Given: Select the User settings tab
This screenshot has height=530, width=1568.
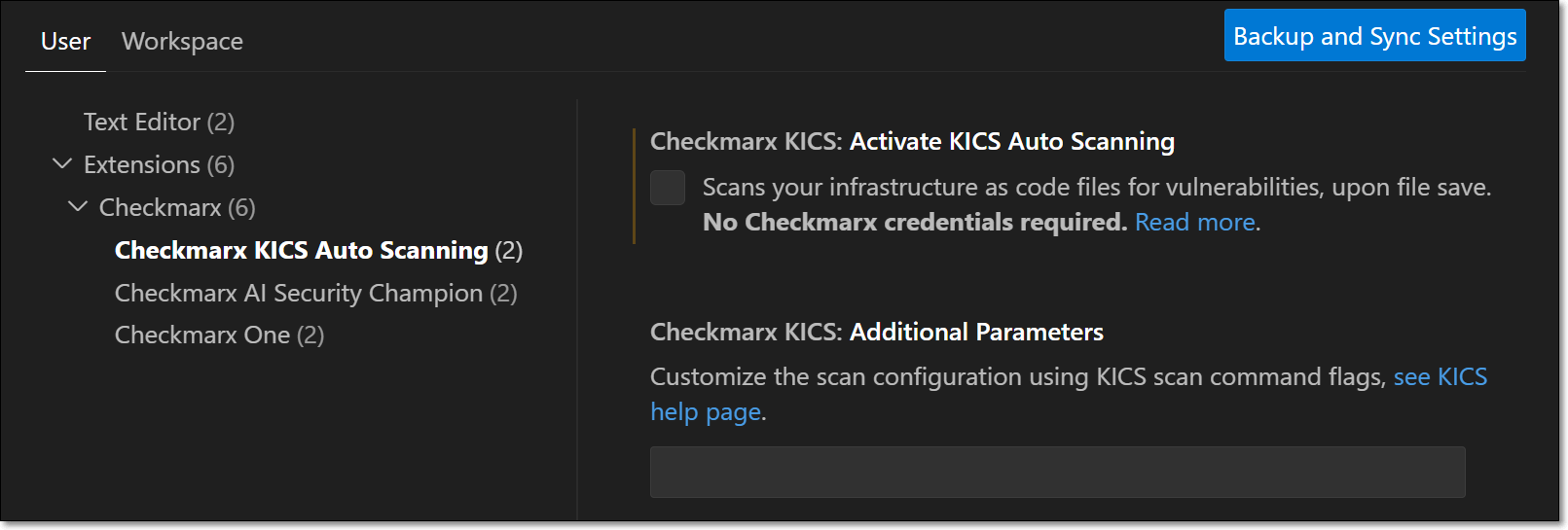Looking at the screenshot, I should [65, 42].
